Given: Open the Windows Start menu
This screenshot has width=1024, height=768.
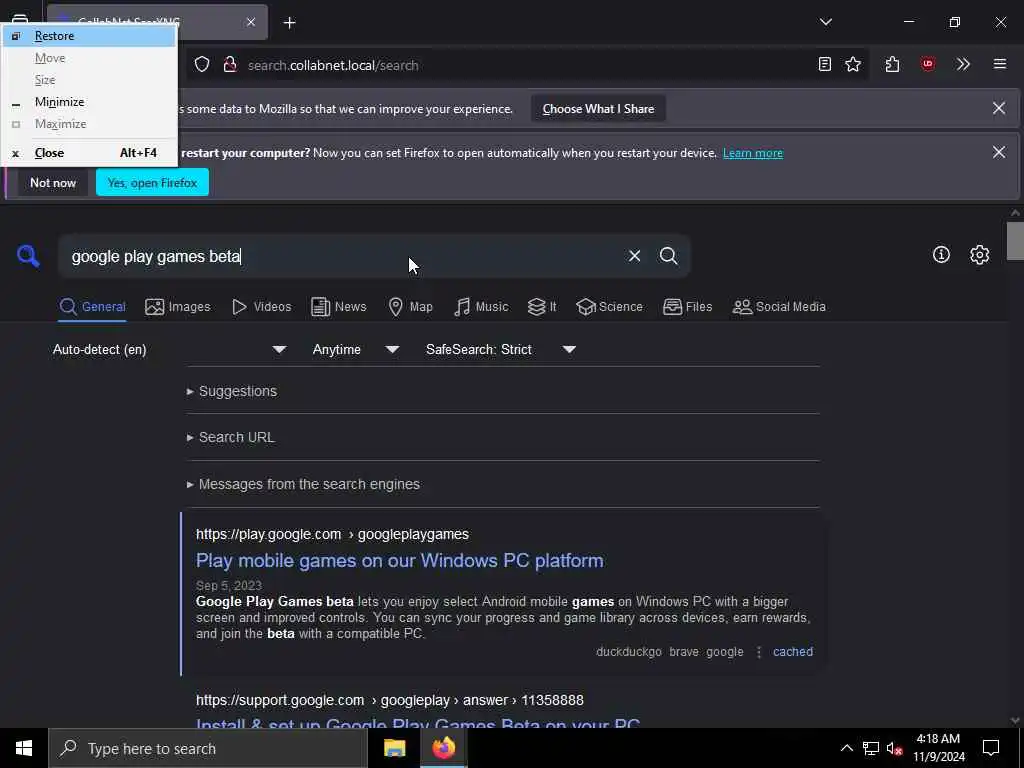Looking at the screenshot, I should click(24, 748).
